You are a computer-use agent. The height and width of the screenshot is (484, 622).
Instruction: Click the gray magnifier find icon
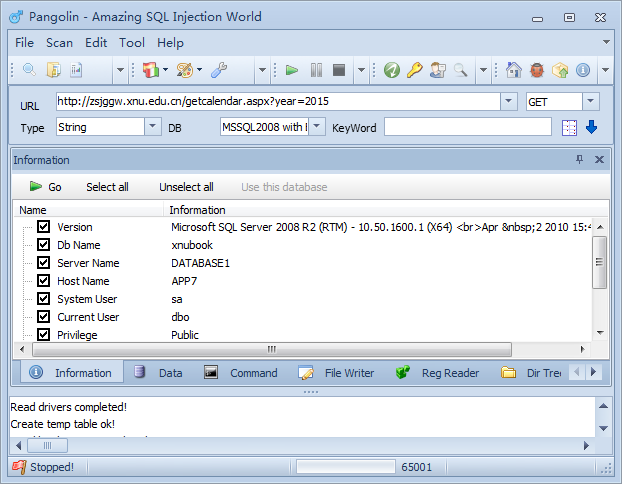(460, 70)
